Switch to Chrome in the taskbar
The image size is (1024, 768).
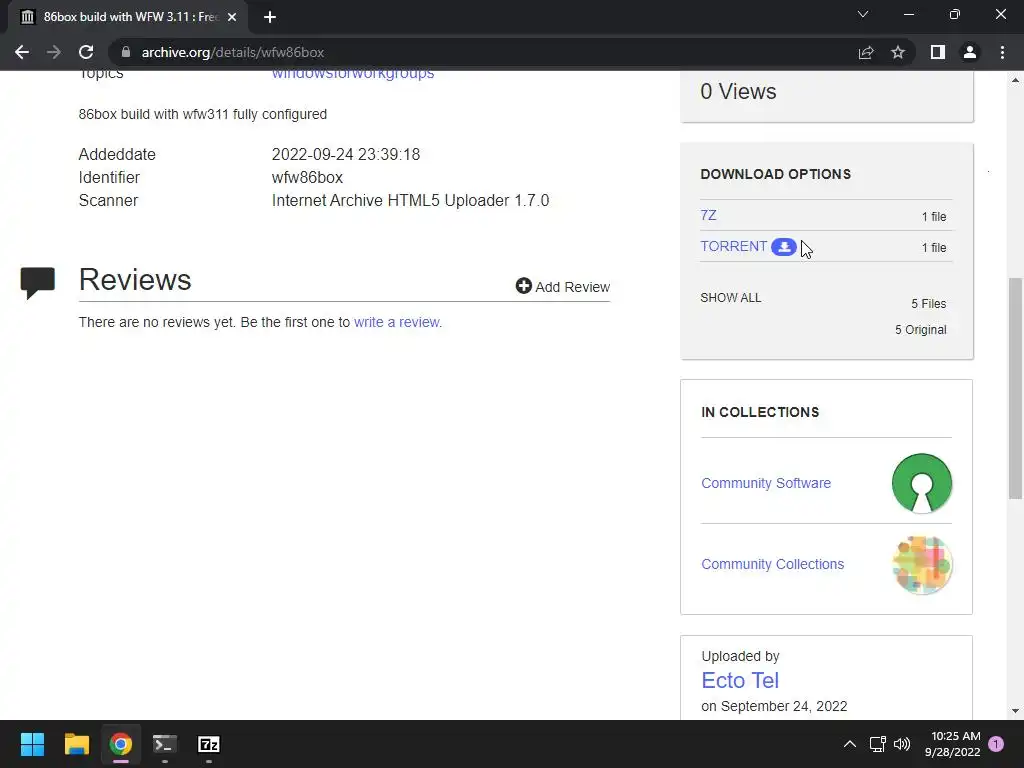(x=120, y=744)
